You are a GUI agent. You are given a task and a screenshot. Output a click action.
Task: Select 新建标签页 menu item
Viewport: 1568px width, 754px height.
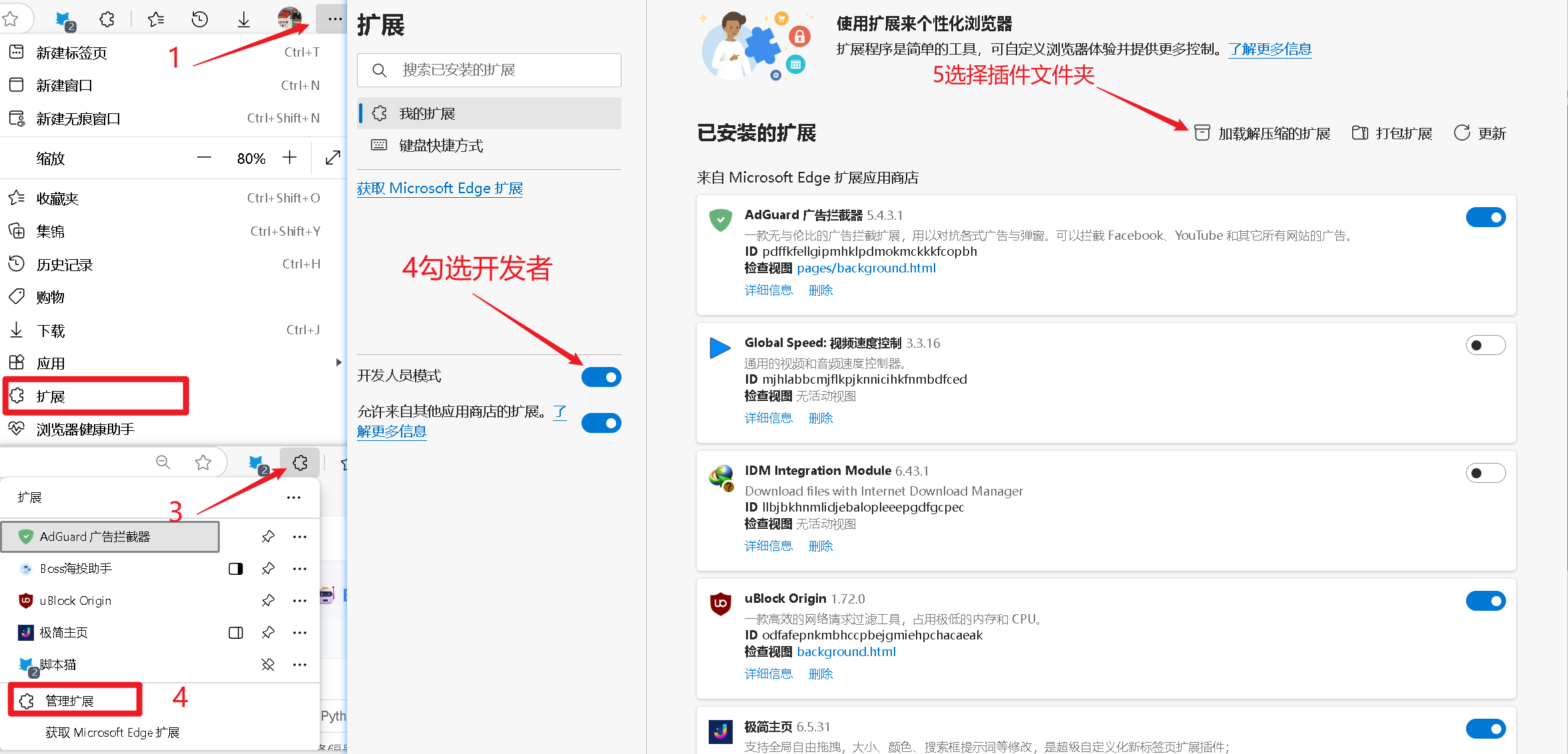pyautogui.click(x=173, y=53)
